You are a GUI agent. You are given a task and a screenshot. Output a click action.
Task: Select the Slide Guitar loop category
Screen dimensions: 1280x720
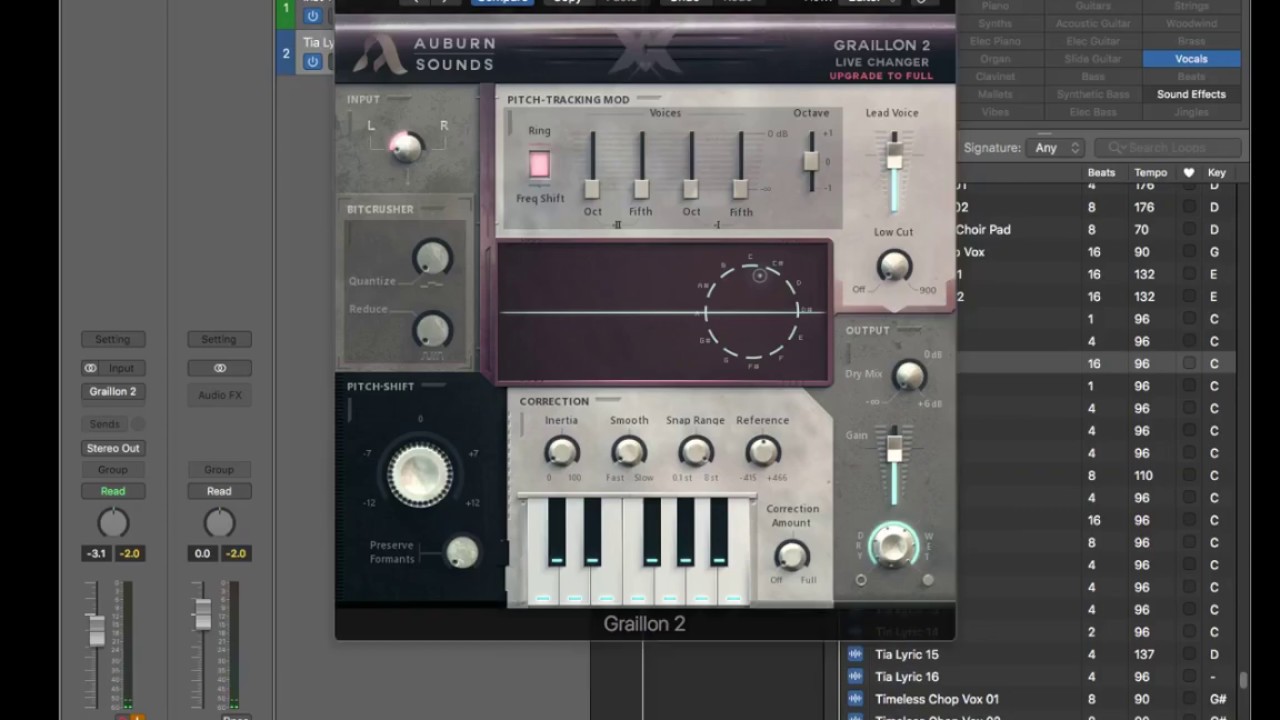coord(1093,59)
